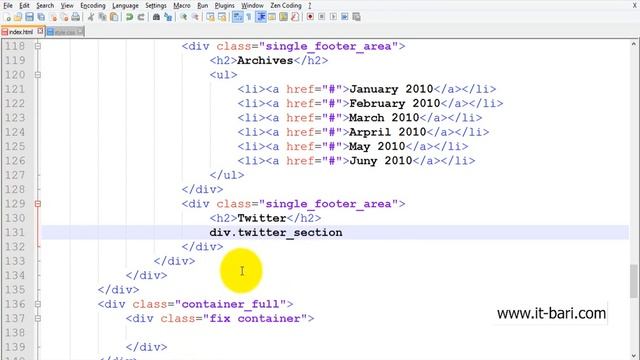
Task: Open the ? help menu
Action: coord(309,6)
